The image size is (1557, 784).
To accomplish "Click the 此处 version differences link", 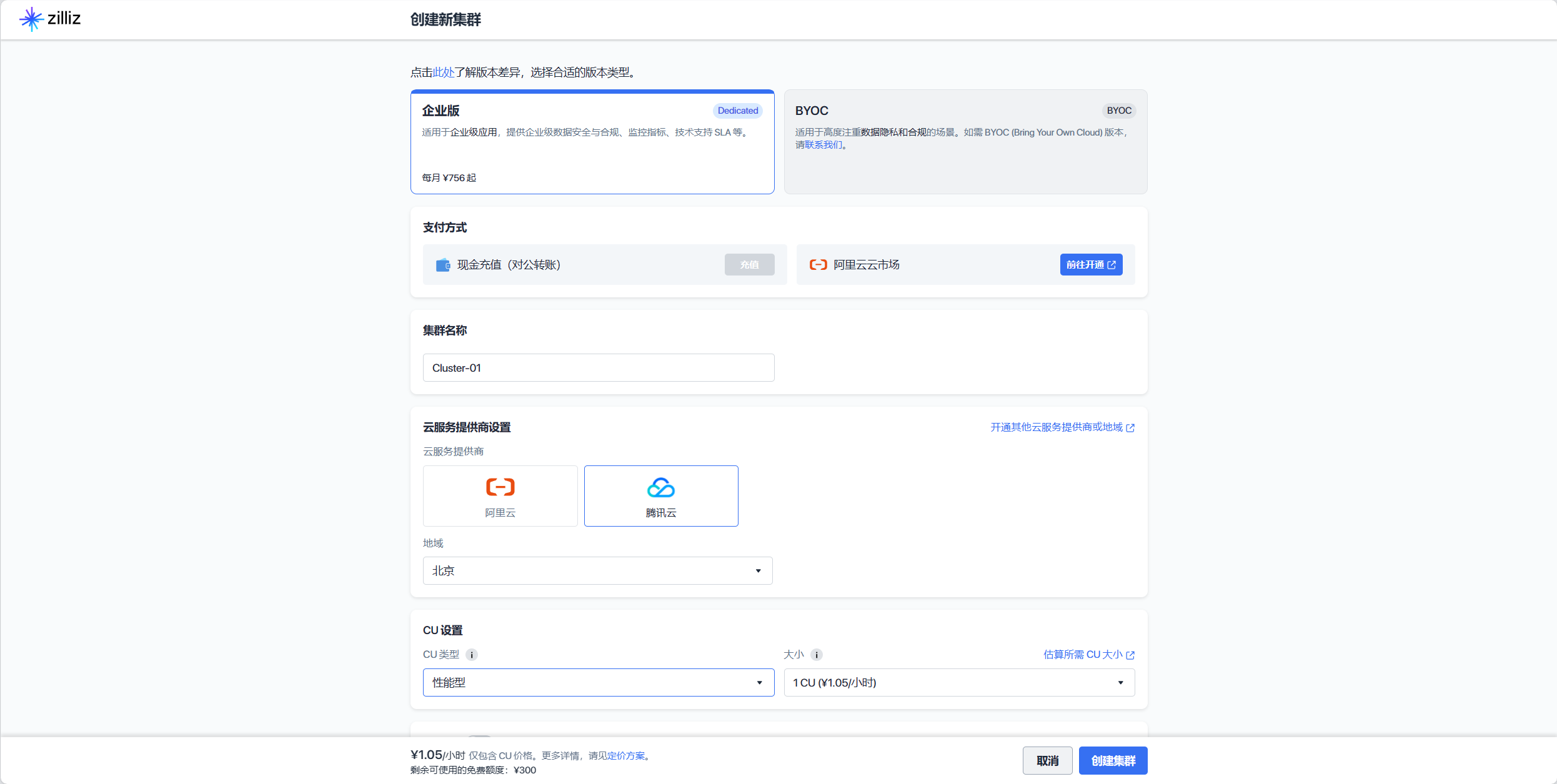I will 444,72.
